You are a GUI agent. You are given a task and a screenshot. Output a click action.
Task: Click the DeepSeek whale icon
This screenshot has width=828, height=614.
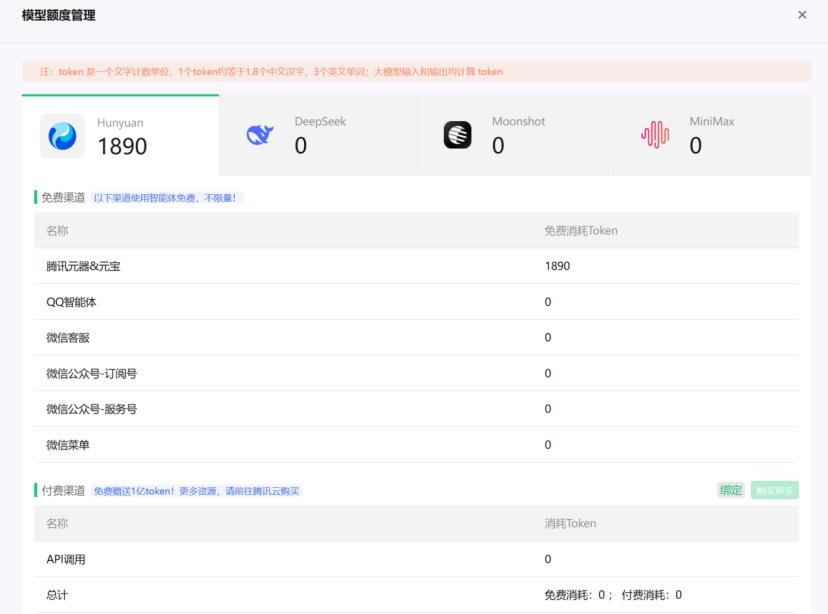pos(260,134)
